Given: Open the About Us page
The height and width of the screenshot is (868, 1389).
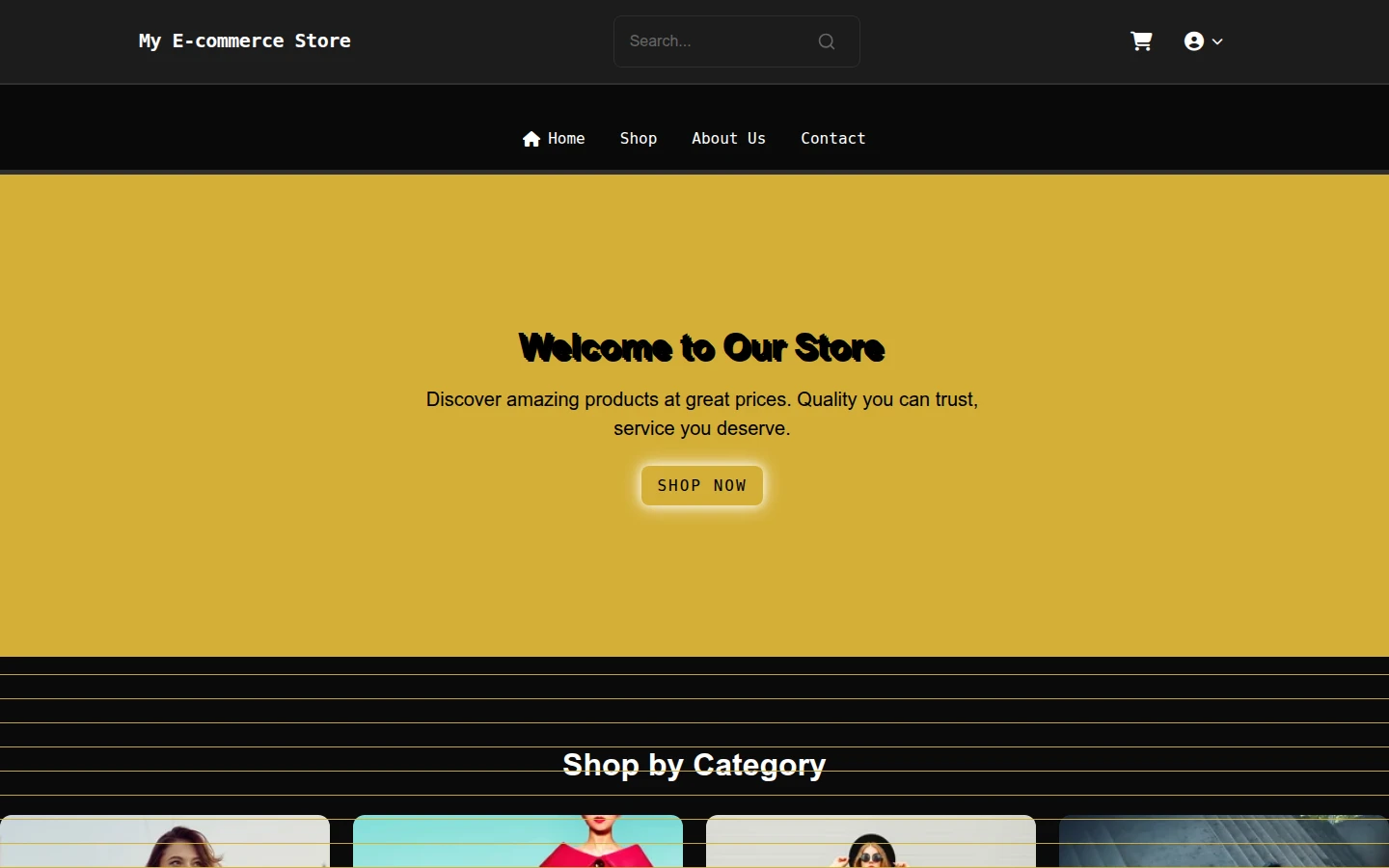Looking at the screenshot, I should click(728, 139).
